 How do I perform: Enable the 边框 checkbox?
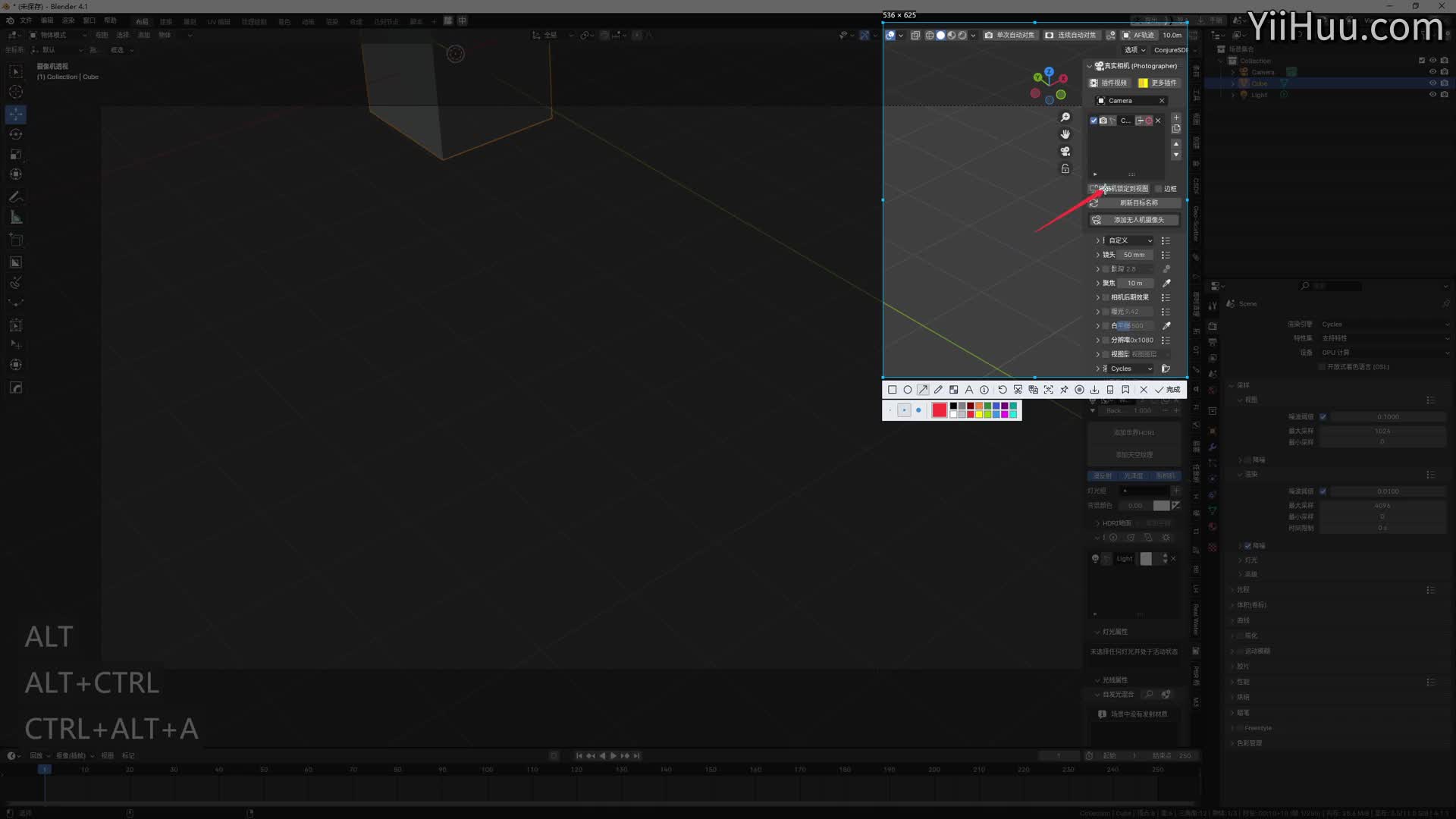1158,189
